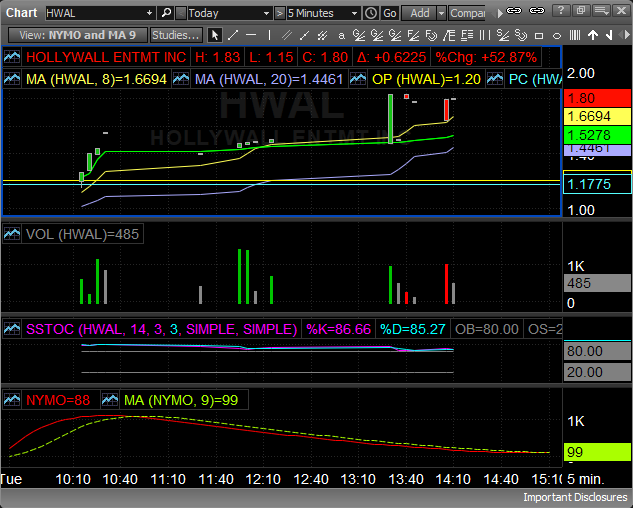Click the VOL (HWAL) study icon

click(12, 234)
